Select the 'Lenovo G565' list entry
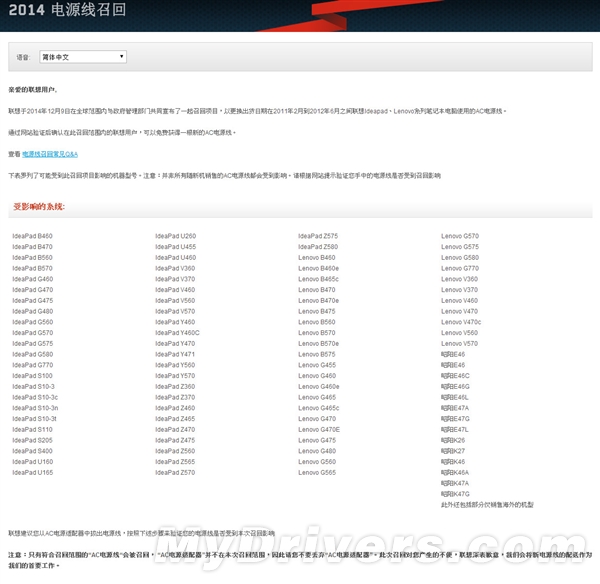The height and width of the screenshot is (584, 600). 317,473
